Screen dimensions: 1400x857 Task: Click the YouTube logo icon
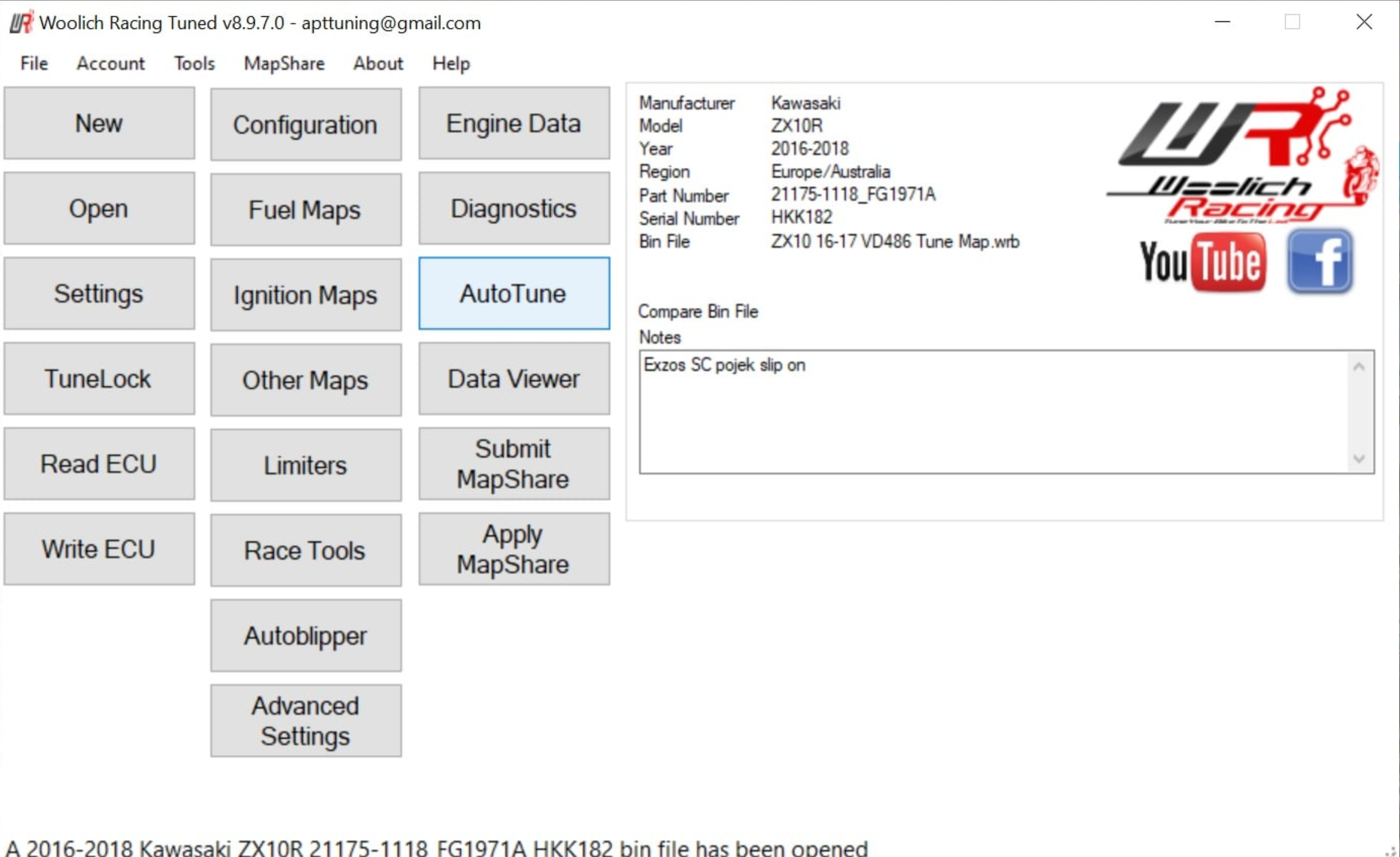[1202, 263]
